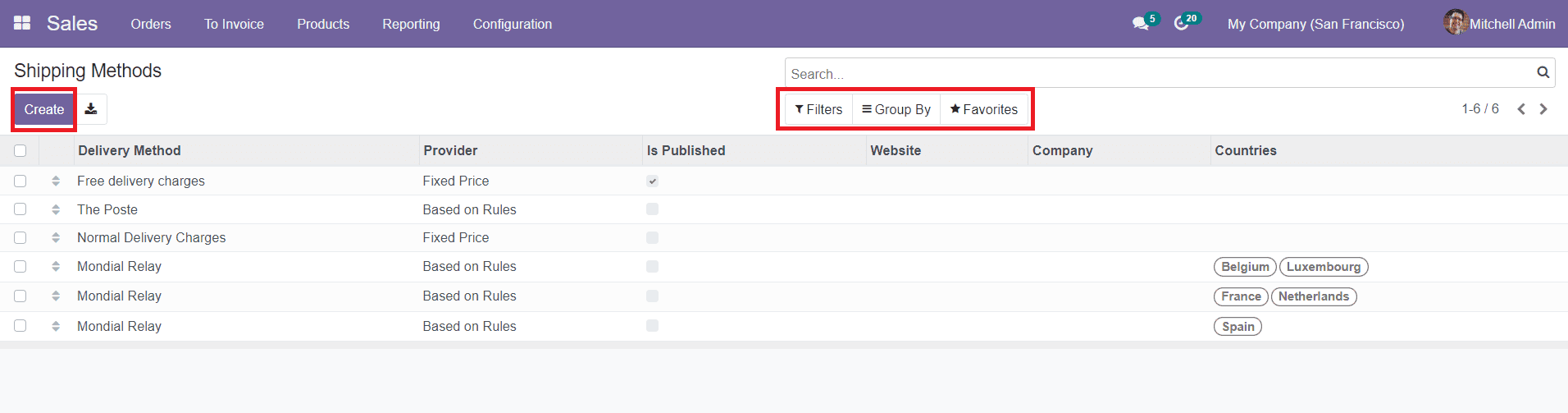Click Based on Rules in The Poste row
Screen dimensions: 1568x413
[470, 209]
